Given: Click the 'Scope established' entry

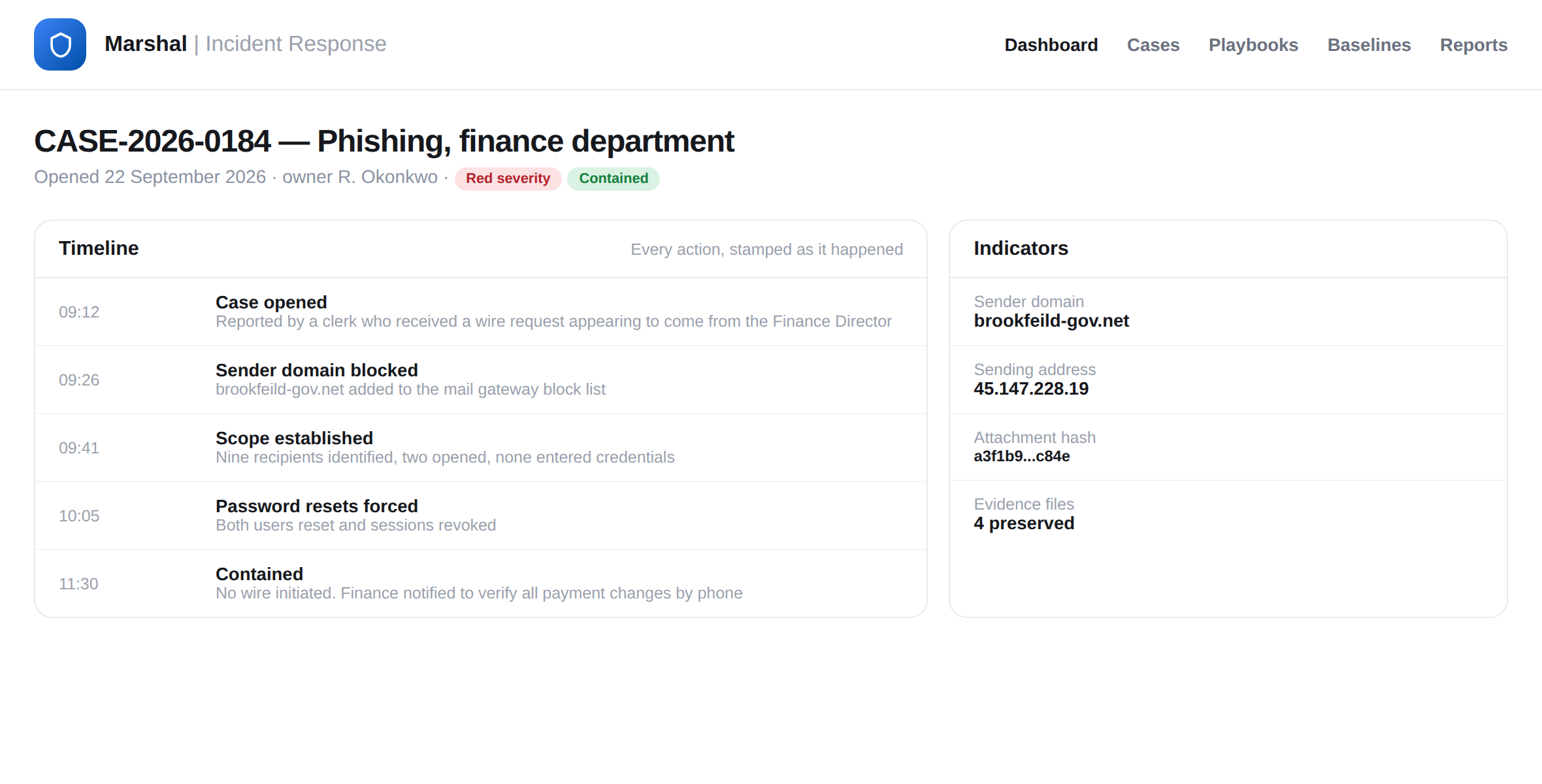Looking at the screenshot, I should tap(294, 438).
